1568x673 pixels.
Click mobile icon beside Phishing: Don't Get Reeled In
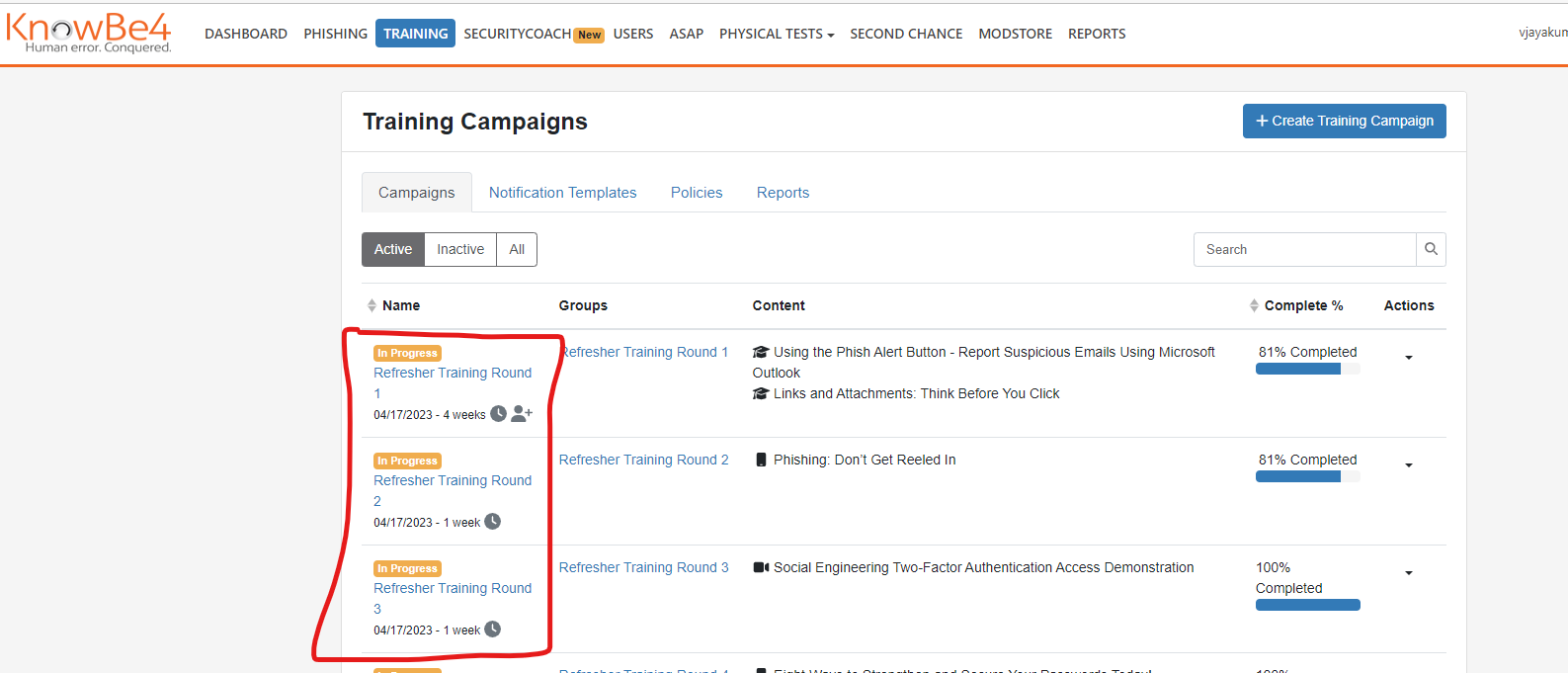[761, 460]
